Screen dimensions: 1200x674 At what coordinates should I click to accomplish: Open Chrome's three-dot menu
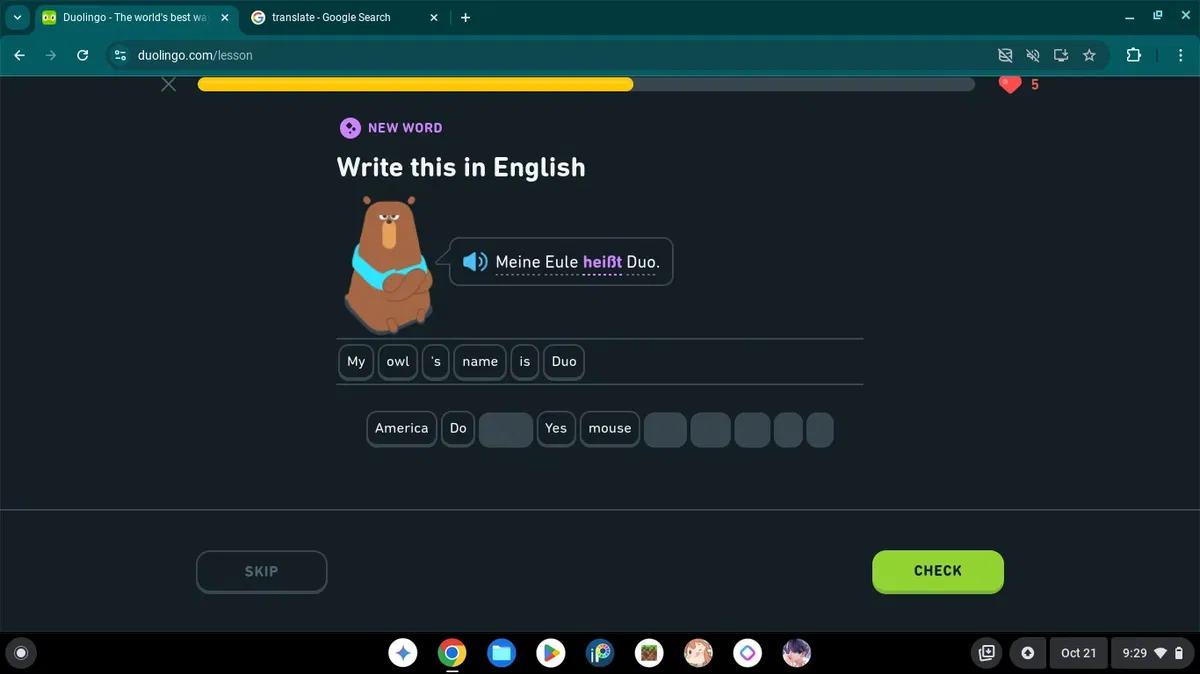tap(1181, 55)
